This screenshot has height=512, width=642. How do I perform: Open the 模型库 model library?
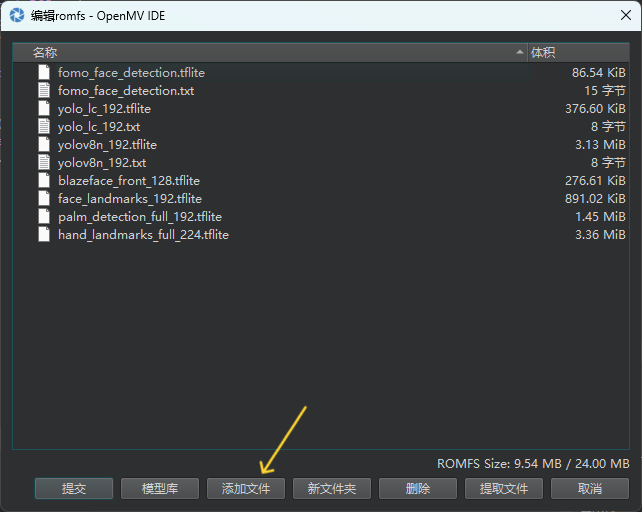(160, 489)
